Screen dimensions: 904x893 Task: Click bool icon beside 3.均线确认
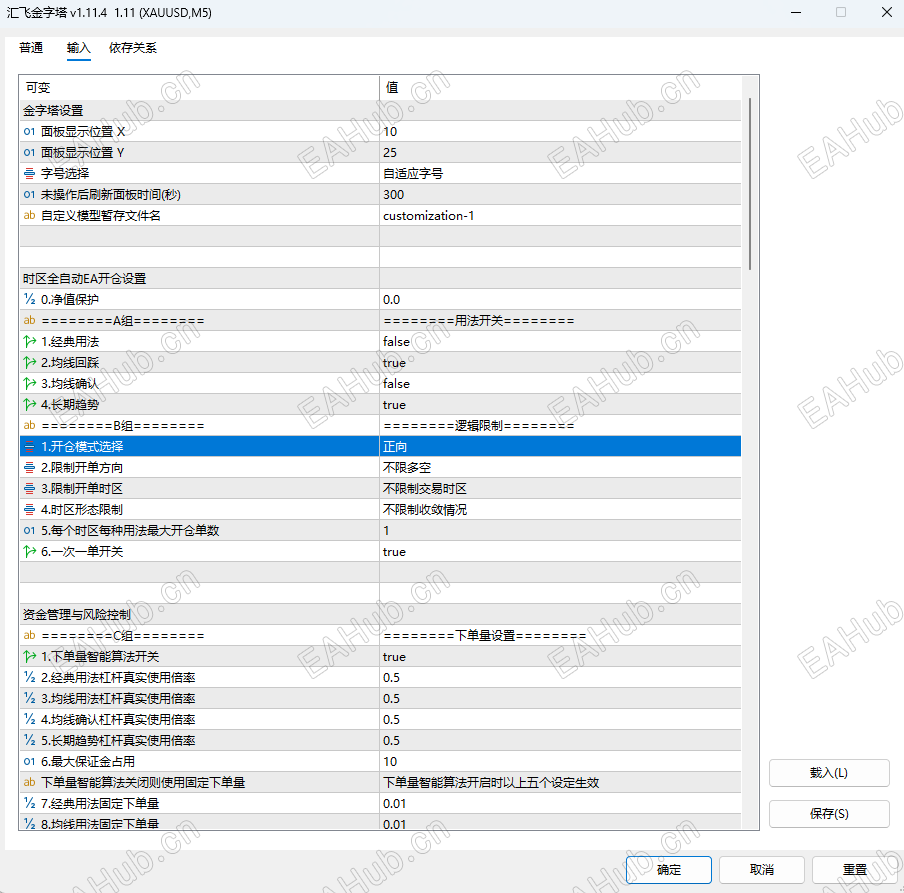[x=29, y=383]
